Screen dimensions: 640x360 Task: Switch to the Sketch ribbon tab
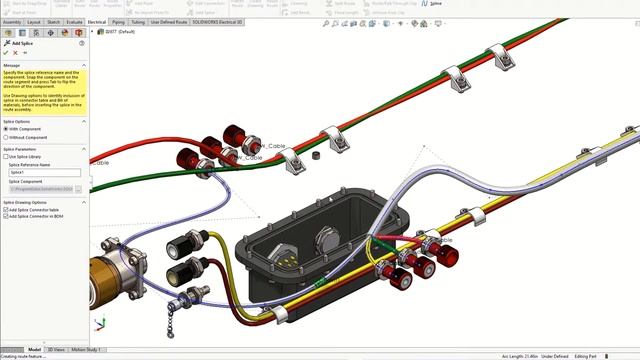53,22
